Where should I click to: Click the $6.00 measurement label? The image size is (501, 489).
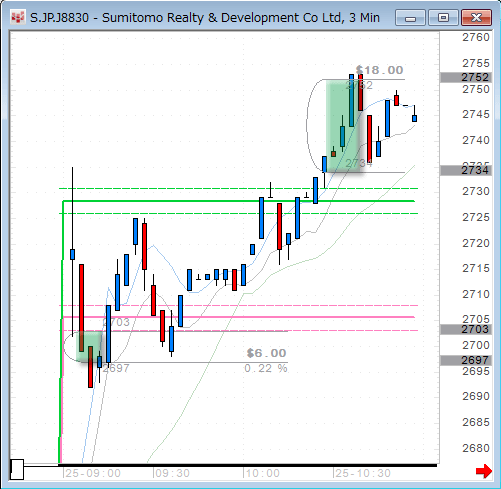point(267,353)
